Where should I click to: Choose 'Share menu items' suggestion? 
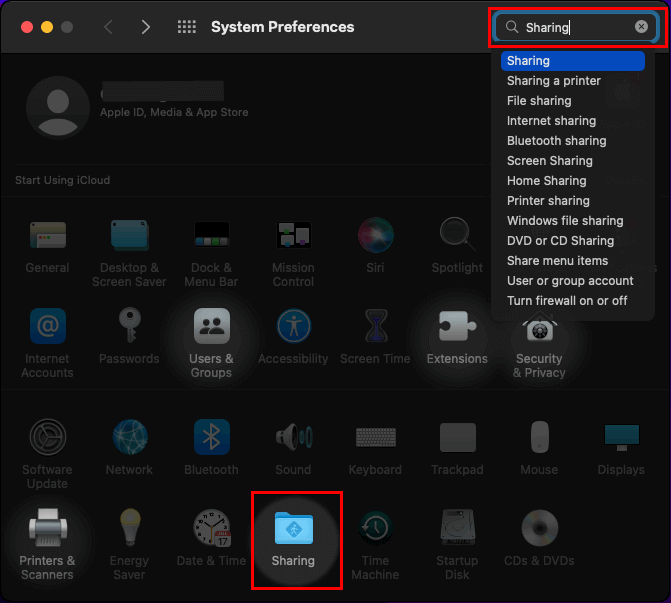pos(557,261)
